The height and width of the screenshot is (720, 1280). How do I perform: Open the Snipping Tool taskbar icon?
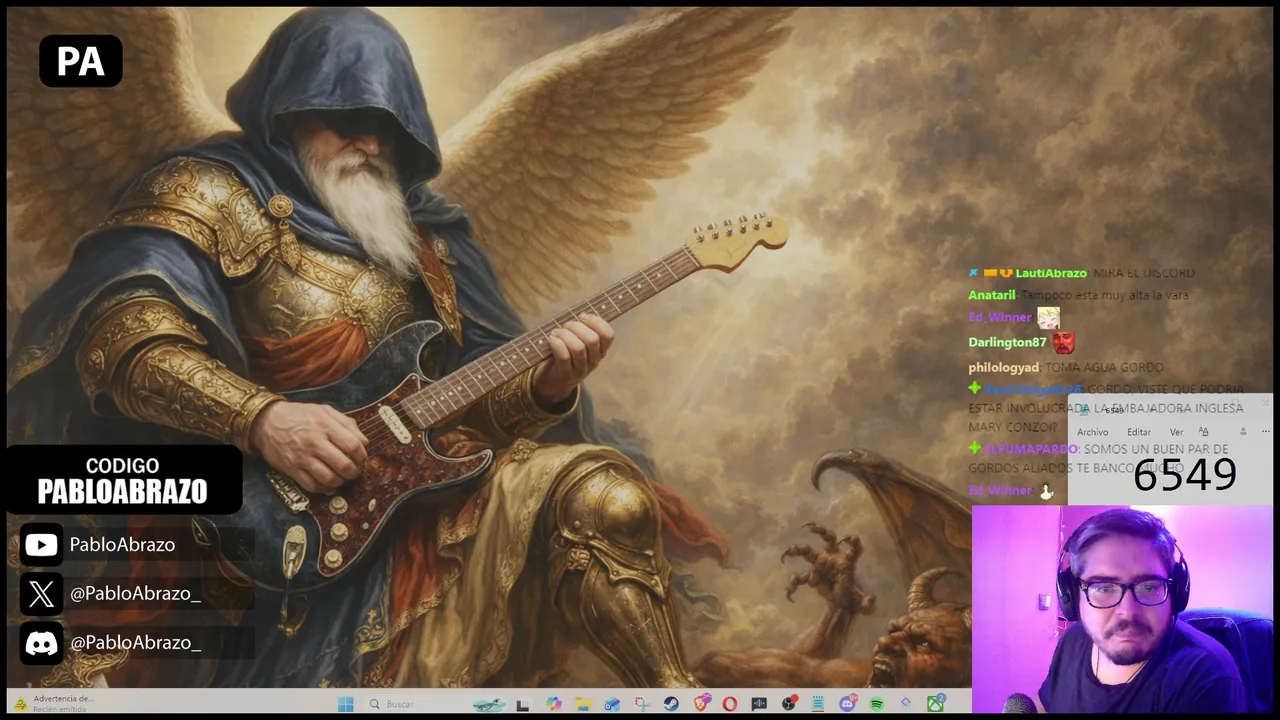(642, 704)
